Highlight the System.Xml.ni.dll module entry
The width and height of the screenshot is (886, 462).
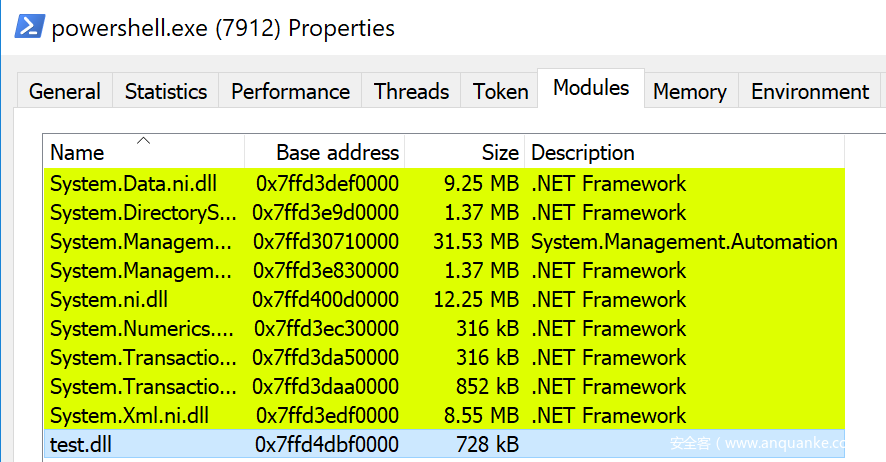coord(130,416)
